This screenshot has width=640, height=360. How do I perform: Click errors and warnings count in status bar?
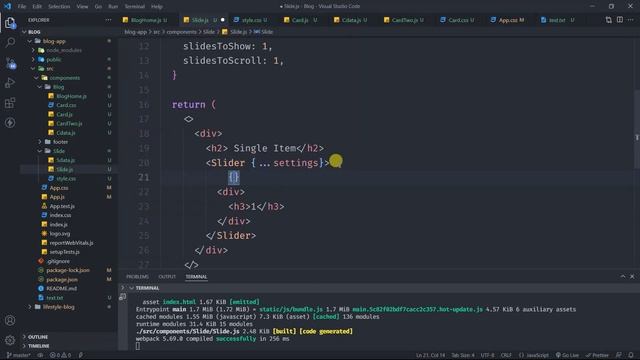point(60,355)
